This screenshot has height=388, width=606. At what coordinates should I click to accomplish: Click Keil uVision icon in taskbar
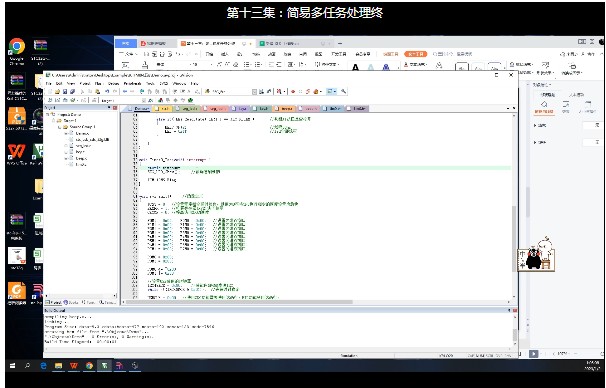coord(104,365)
